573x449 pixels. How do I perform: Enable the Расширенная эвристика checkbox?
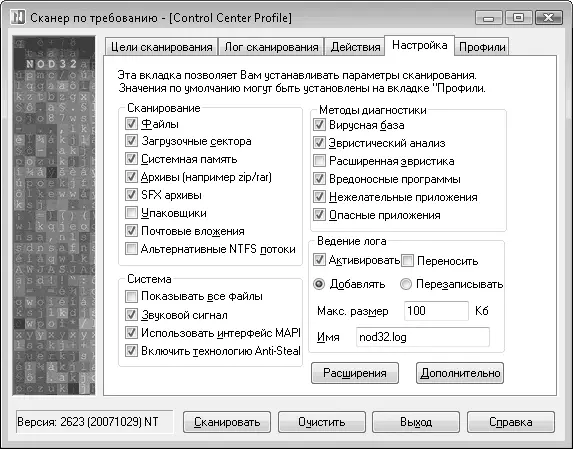(x=319, y=161)
